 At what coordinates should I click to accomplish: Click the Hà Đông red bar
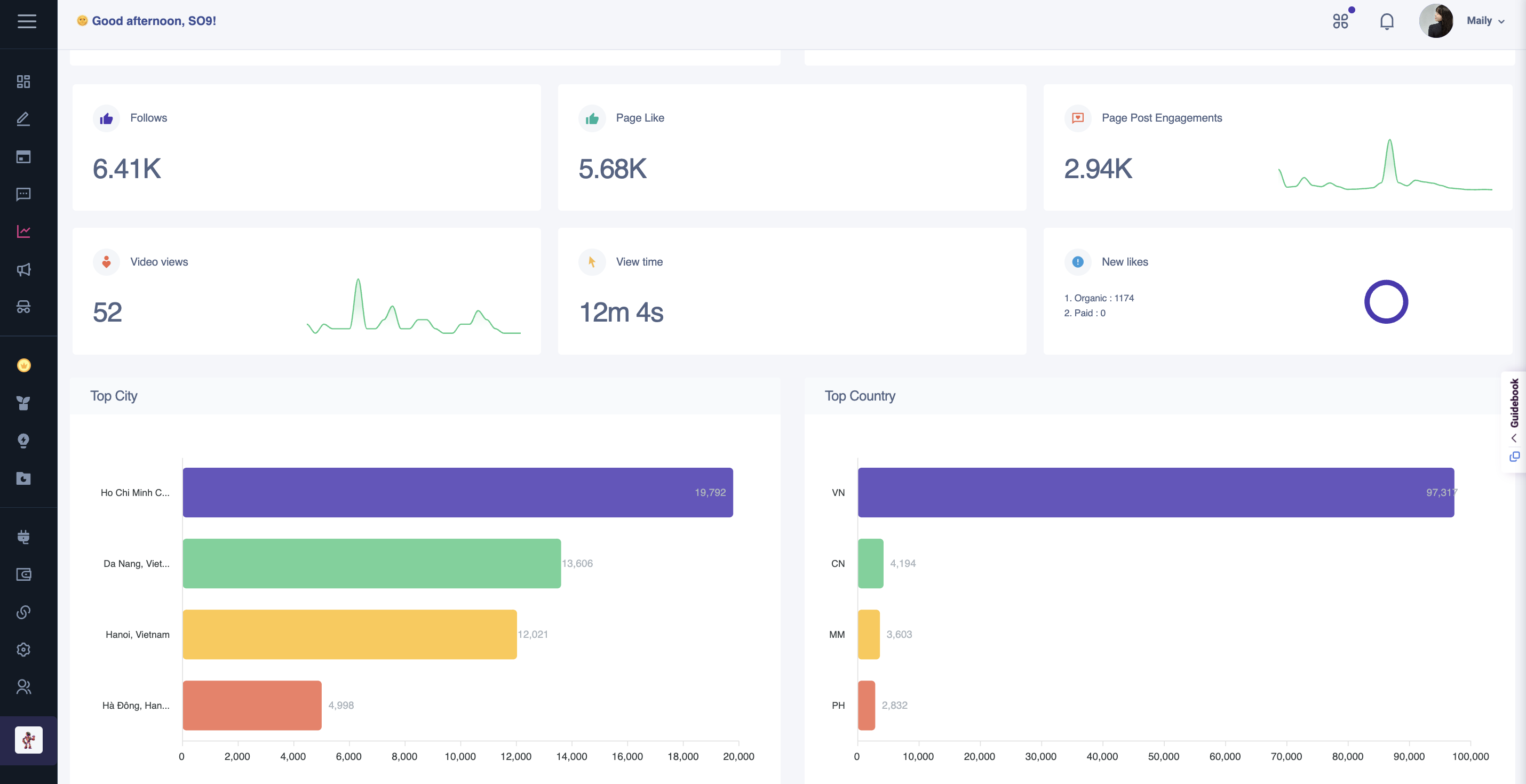[252, 706]
